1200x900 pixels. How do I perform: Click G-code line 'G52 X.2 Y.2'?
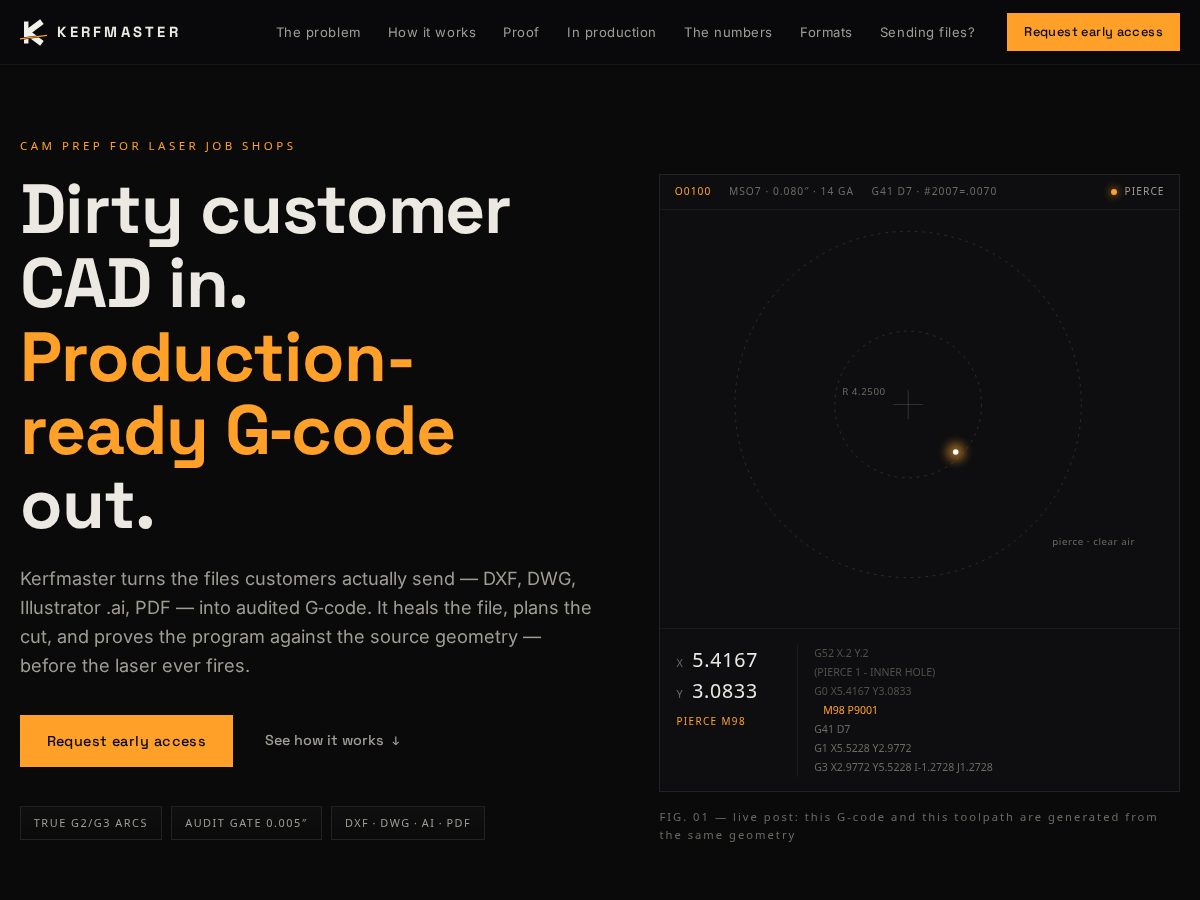click(x=841, y=653)
